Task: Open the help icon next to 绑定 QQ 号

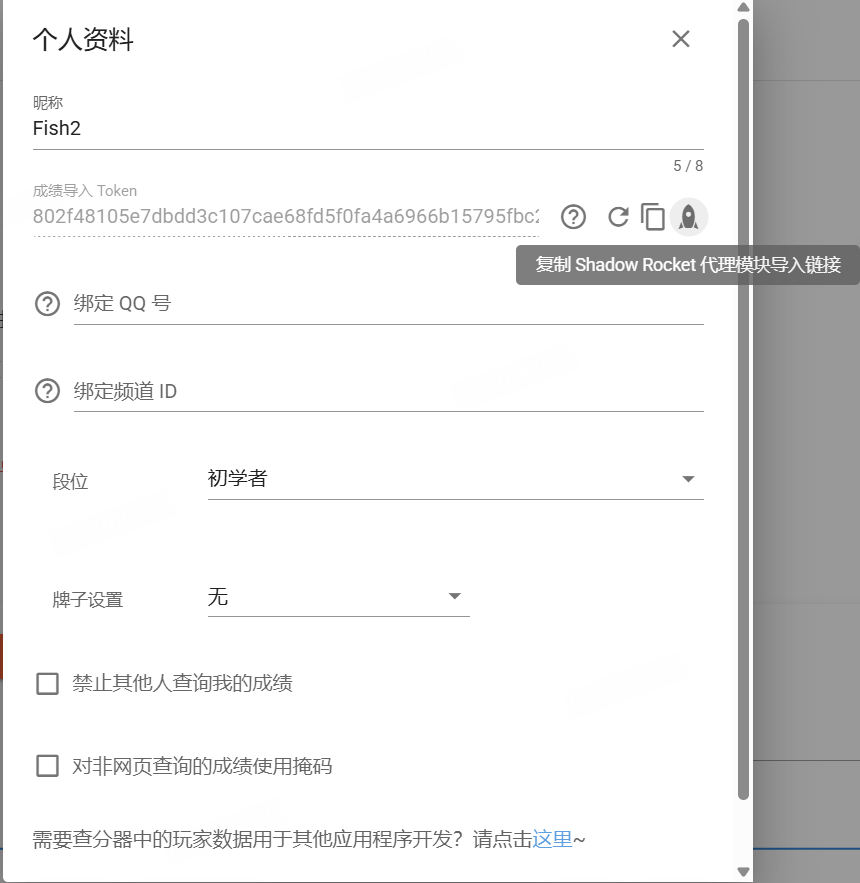Action: pos(47,304)
